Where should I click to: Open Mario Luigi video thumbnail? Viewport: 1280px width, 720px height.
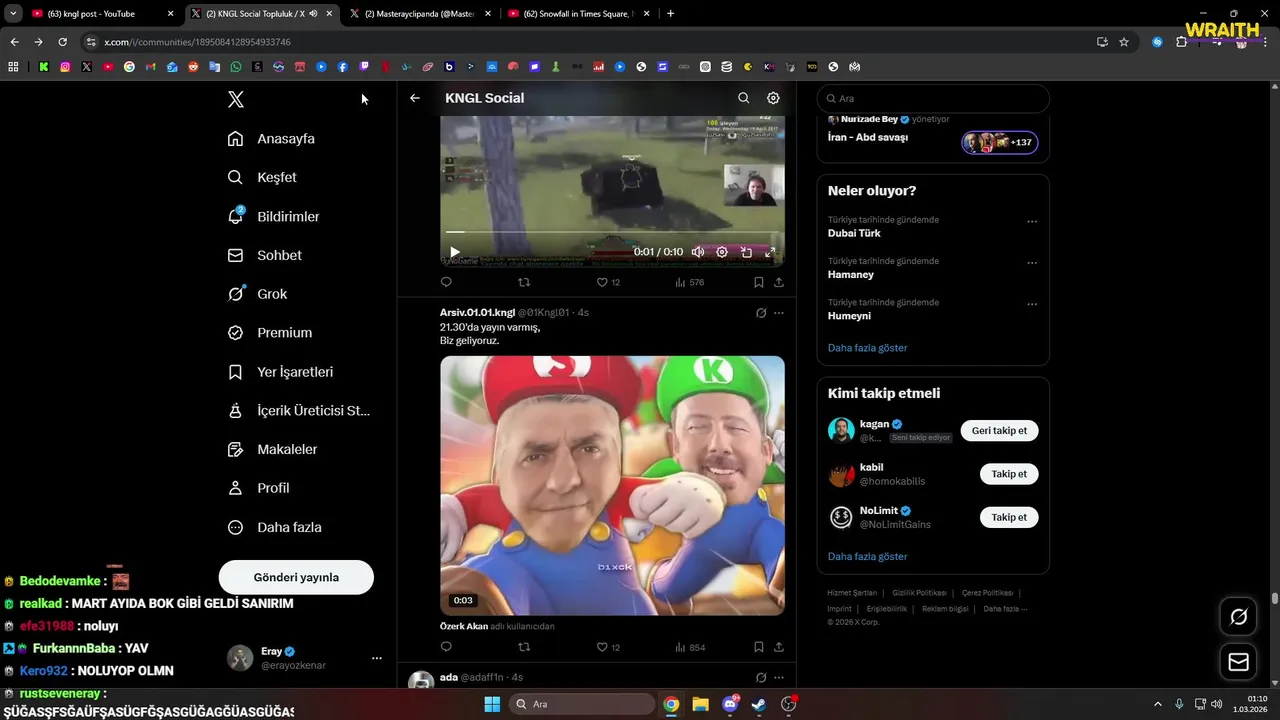(612, 485)
